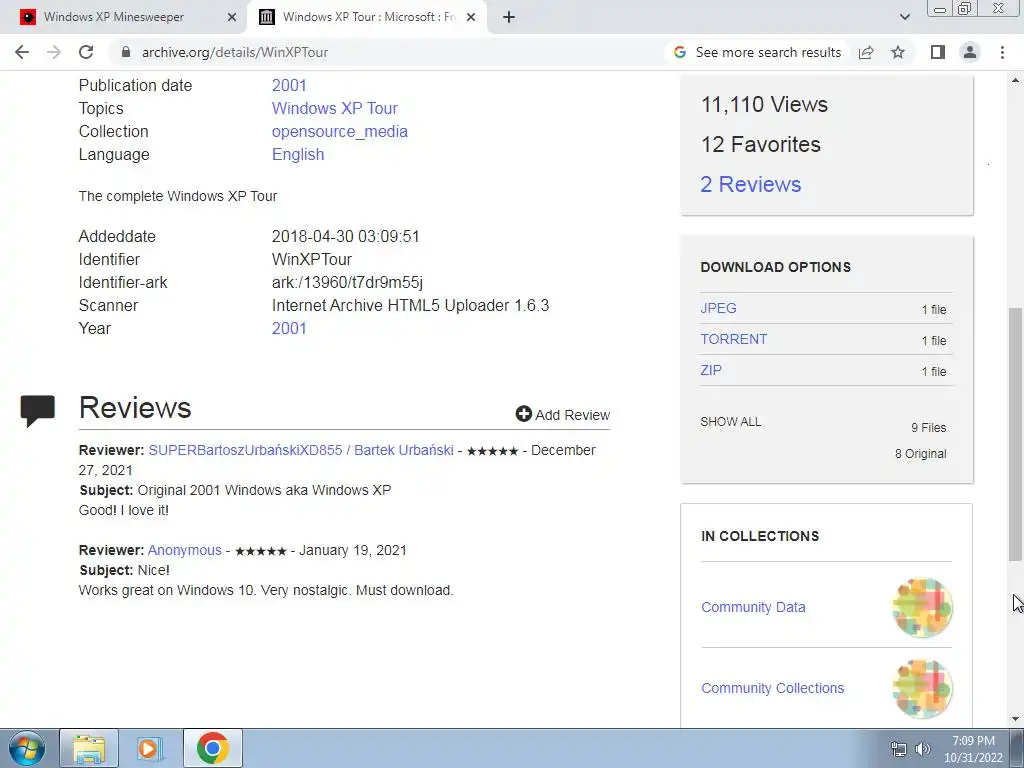Open the Anonymous reviewer link
1024x768 pixels.
(x=185, y=551)
